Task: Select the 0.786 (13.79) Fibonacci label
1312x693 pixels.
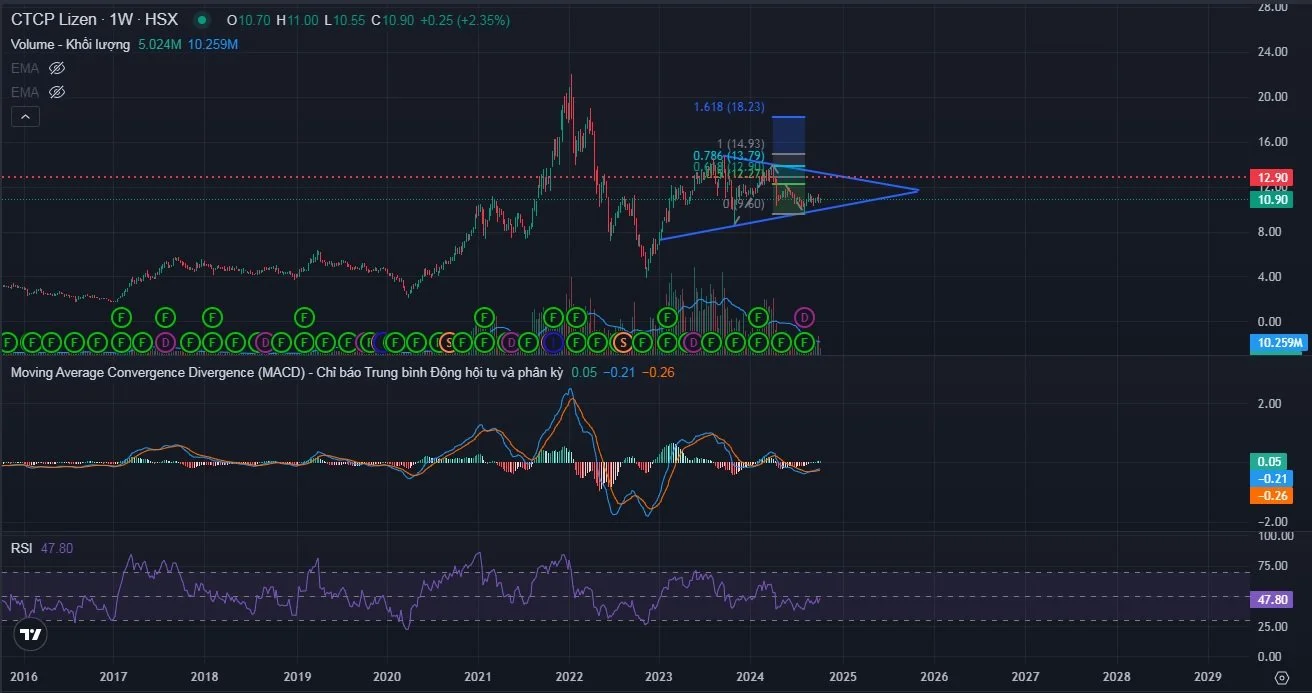Action: (729, 156)
